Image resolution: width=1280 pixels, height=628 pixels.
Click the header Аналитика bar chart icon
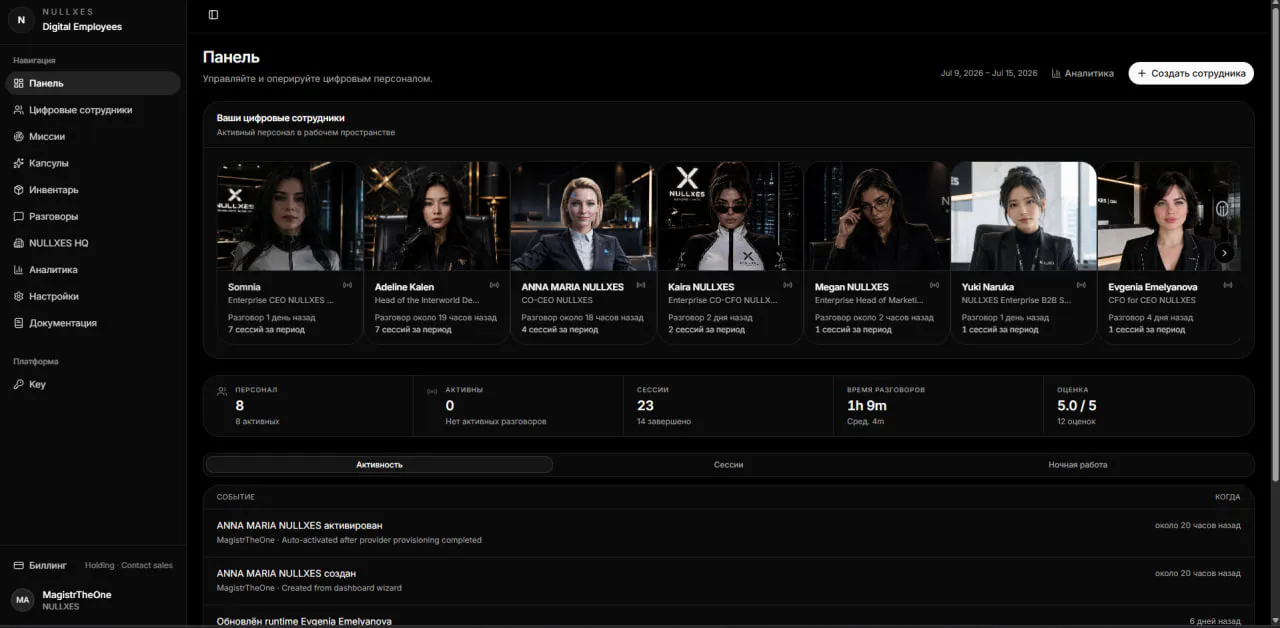pos(1056,73)
